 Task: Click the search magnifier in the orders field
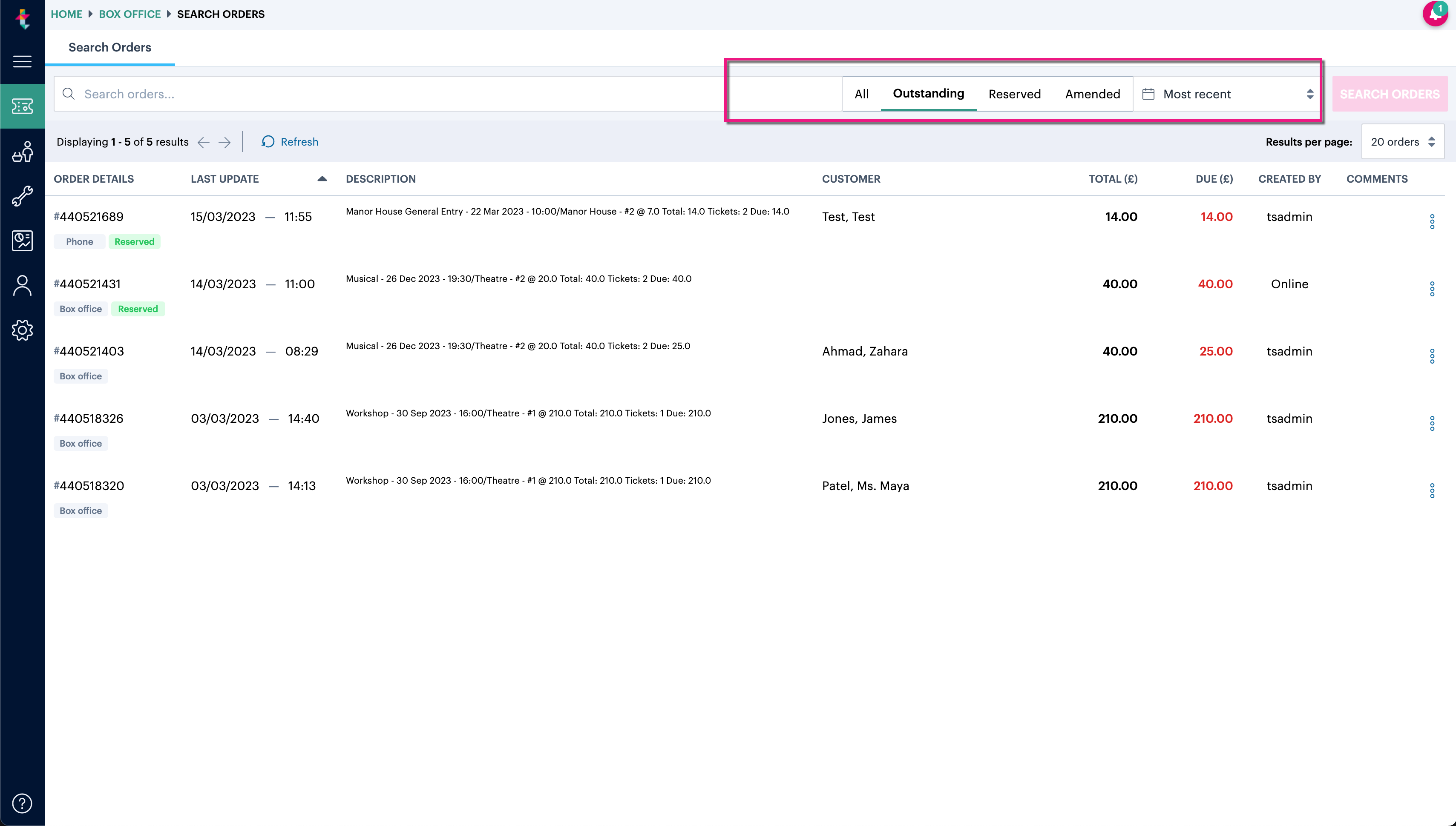click(x=69, y=94)
